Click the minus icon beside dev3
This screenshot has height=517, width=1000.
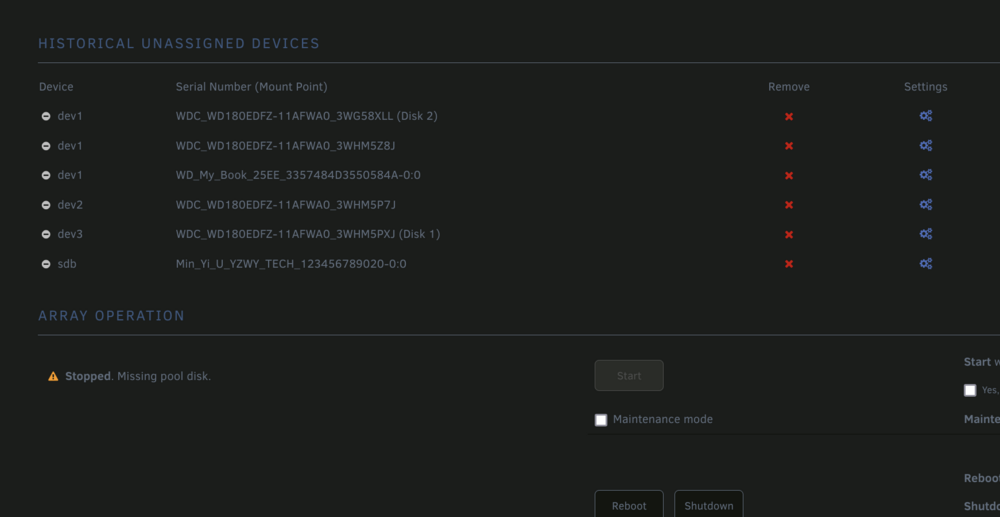[46, 235]
